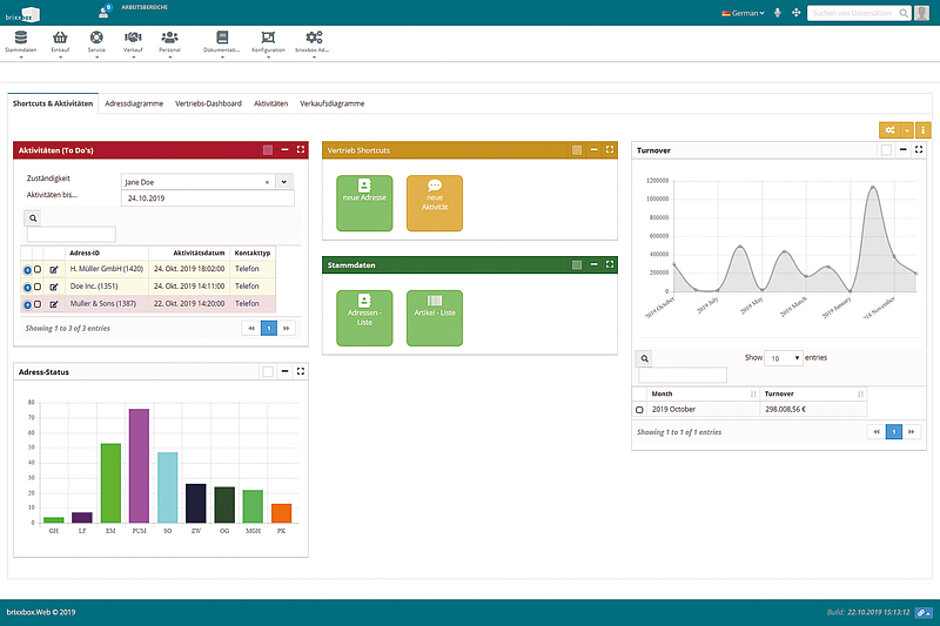
Task: Click the neue Adresse shortcut button
Action: [364, 203]
